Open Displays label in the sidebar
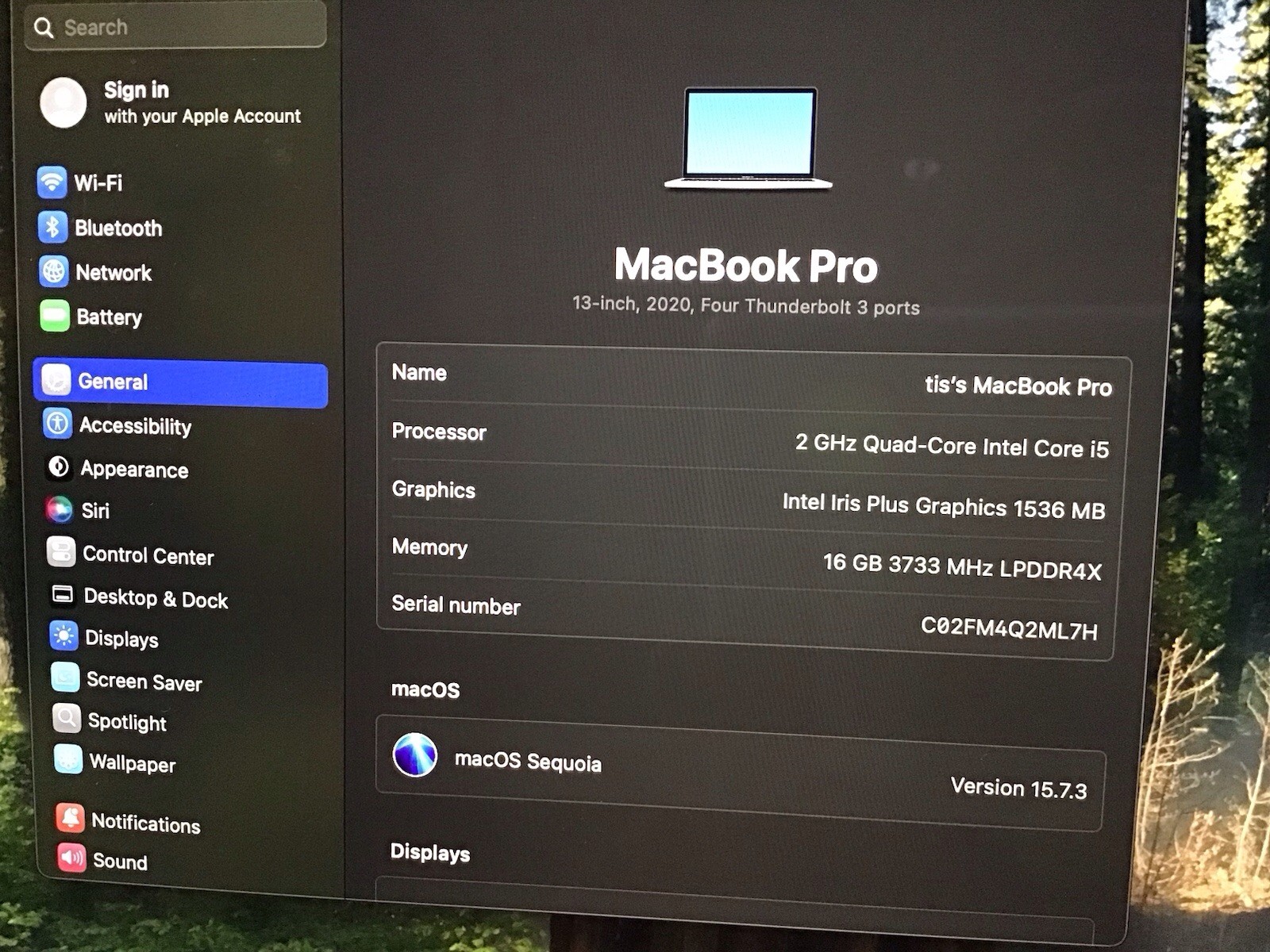This screenshot has width=1270, height=952. (121, 639)
